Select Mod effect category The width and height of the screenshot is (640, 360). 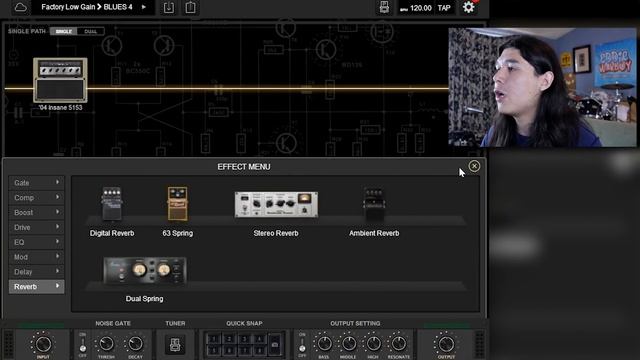(x=36, y=257)
